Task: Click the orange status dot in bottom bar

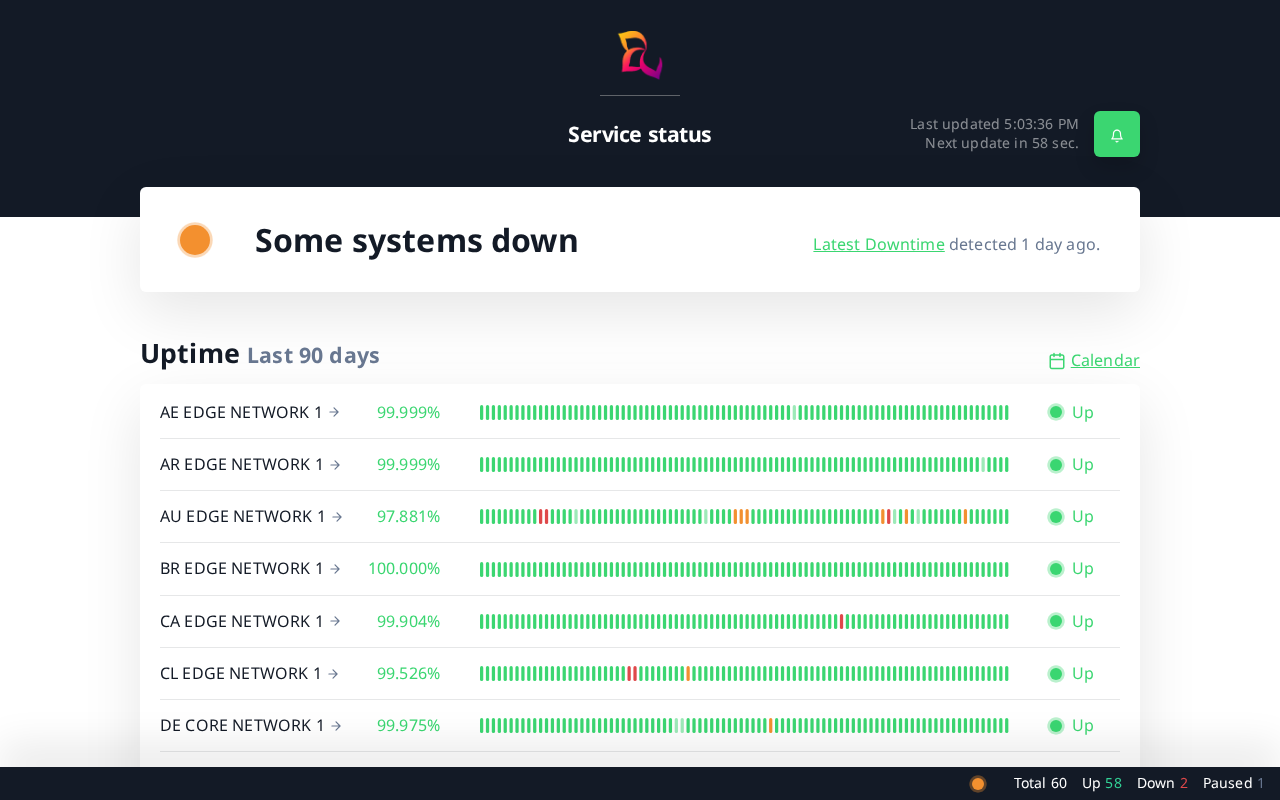Action: pos(977,784)
